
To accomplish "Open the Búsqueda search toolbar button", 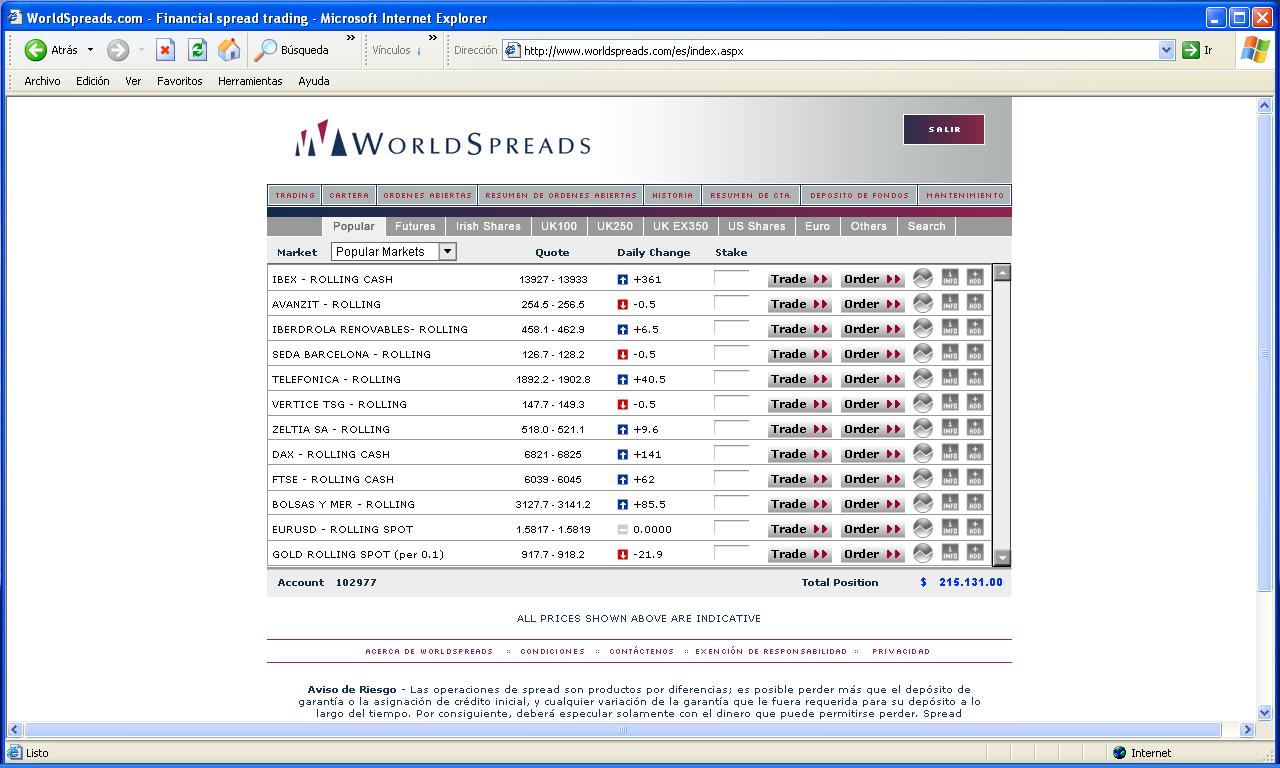I will [x=292, y=50].
